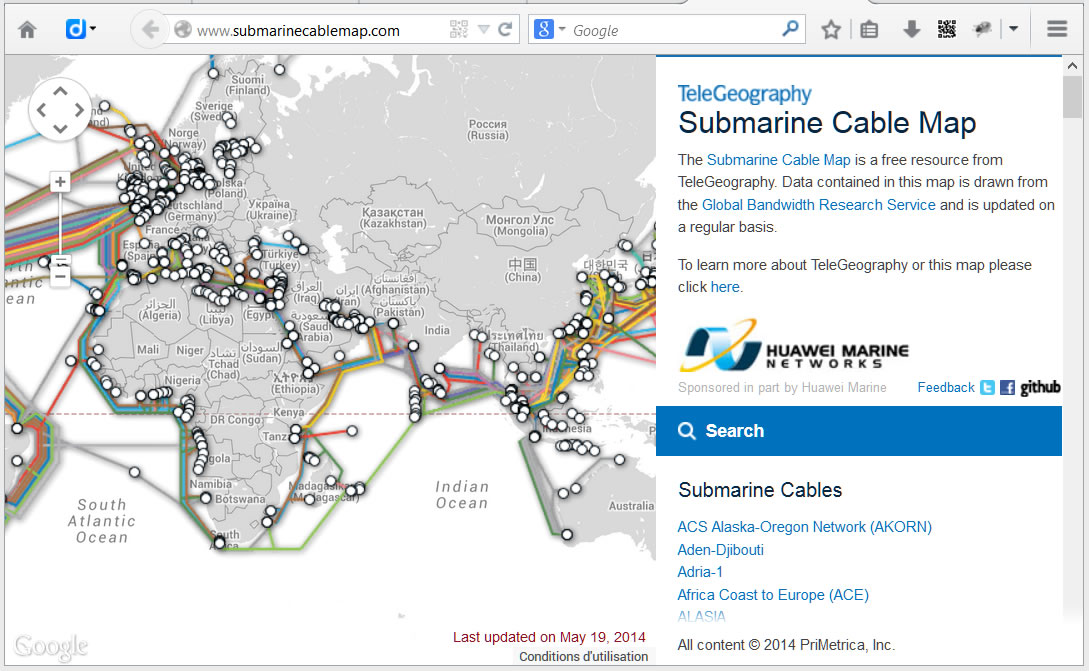Click the 'All content © 2014 PriMetrica, Inc.' footer
The width and height of the screenshot is (1089, 671).
(x=786, y=645)
